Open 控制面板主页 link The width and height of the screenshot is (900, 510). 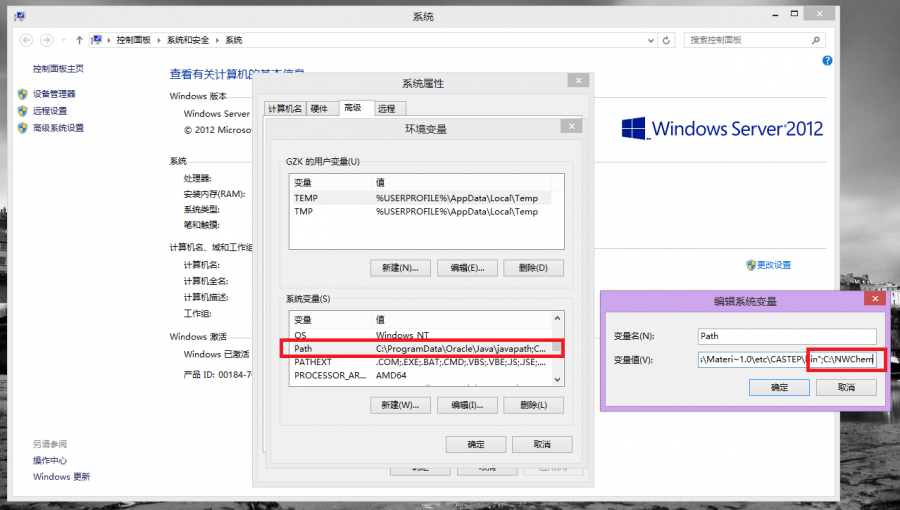pyautogui.click(x=58, y=69)
